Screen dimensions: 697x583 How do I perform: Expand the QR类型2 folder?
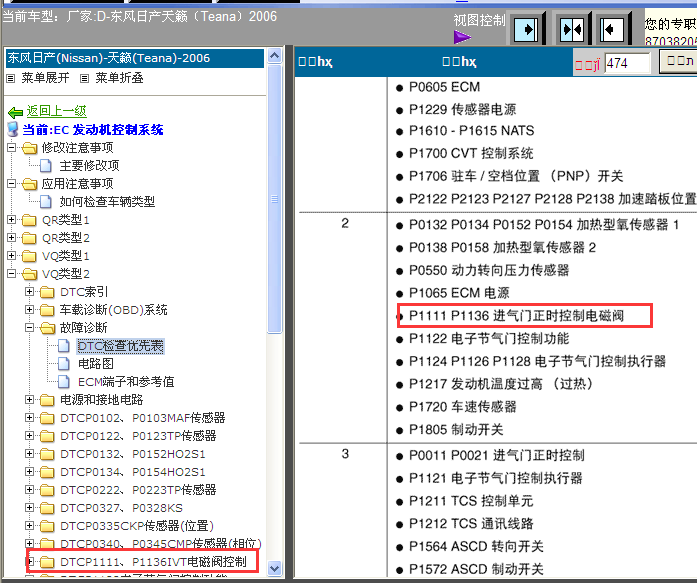tap(12, 237)
